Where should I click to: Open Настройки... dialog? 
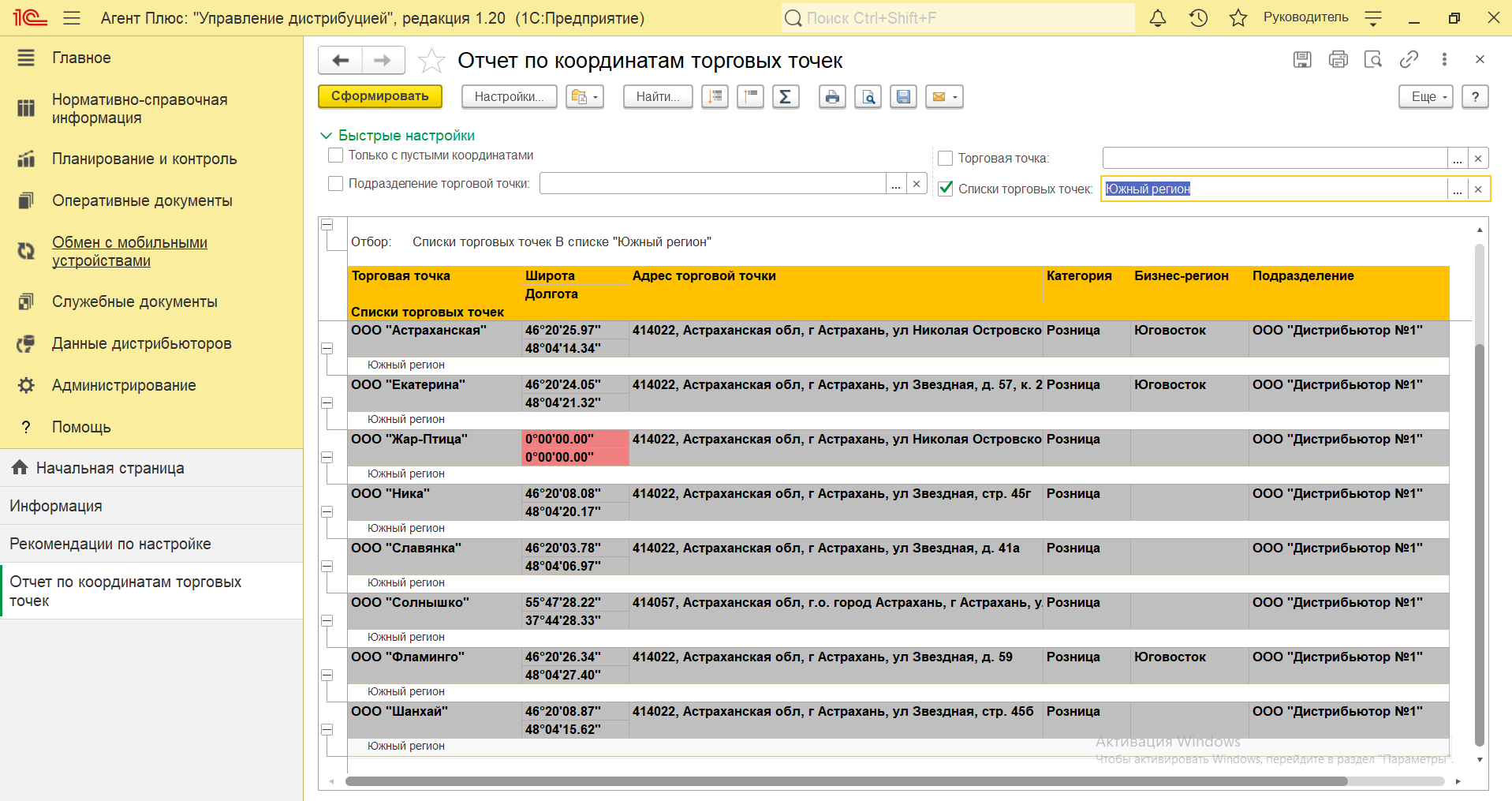pyautogui.click(x=510, y=96)
